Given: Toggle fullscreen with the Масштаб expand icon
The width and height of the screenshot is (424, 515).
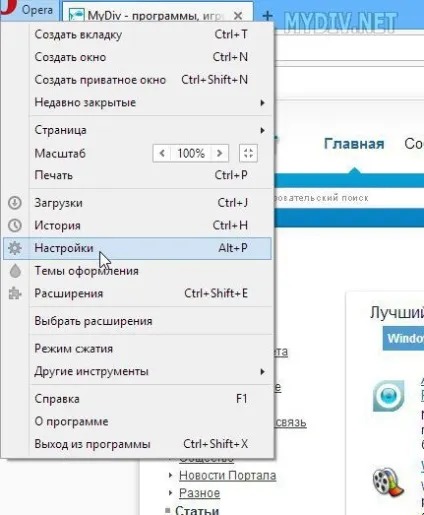Looking at the screenshot, I should (x=248, y=153).
